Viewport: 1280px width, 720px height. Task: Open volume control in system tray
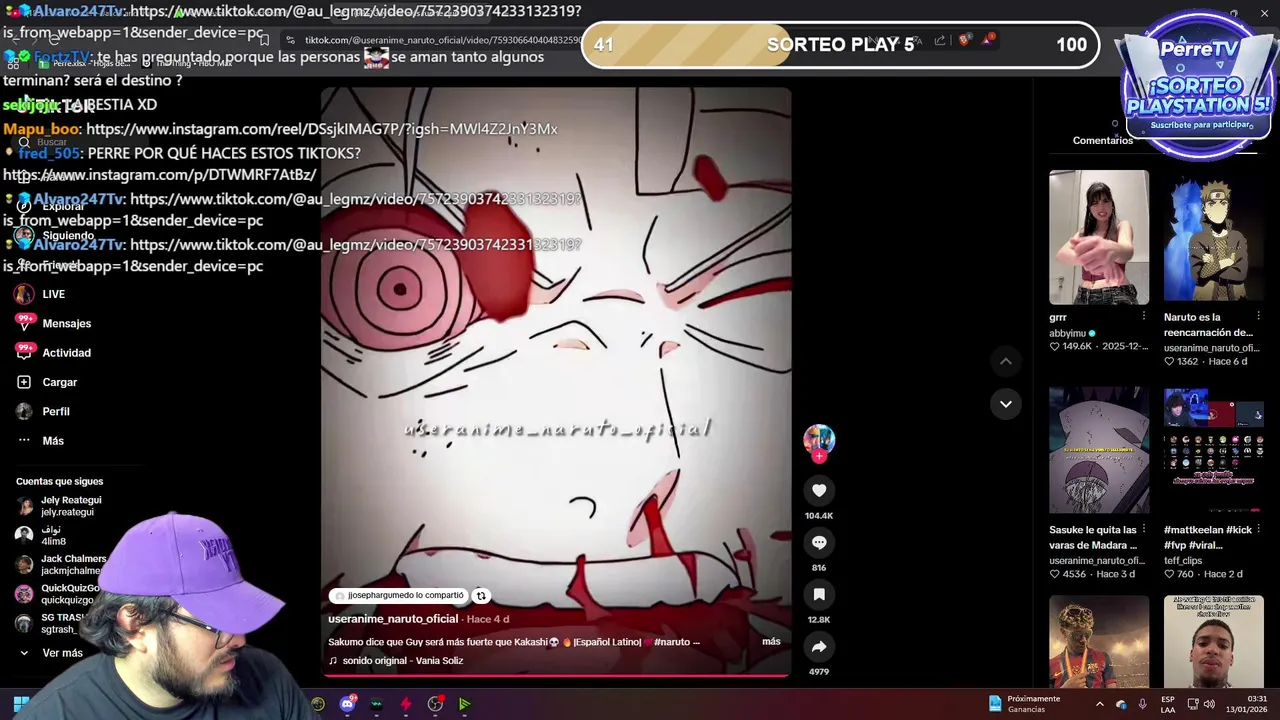click(x=1208, y=704)
